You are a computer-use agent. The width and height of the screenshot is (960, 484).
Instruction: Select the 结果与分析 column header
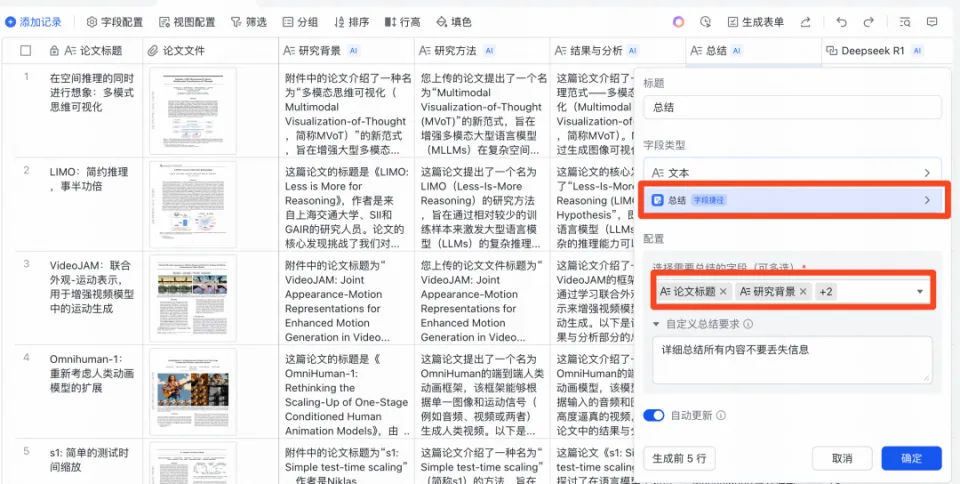[x=618, y=51]
